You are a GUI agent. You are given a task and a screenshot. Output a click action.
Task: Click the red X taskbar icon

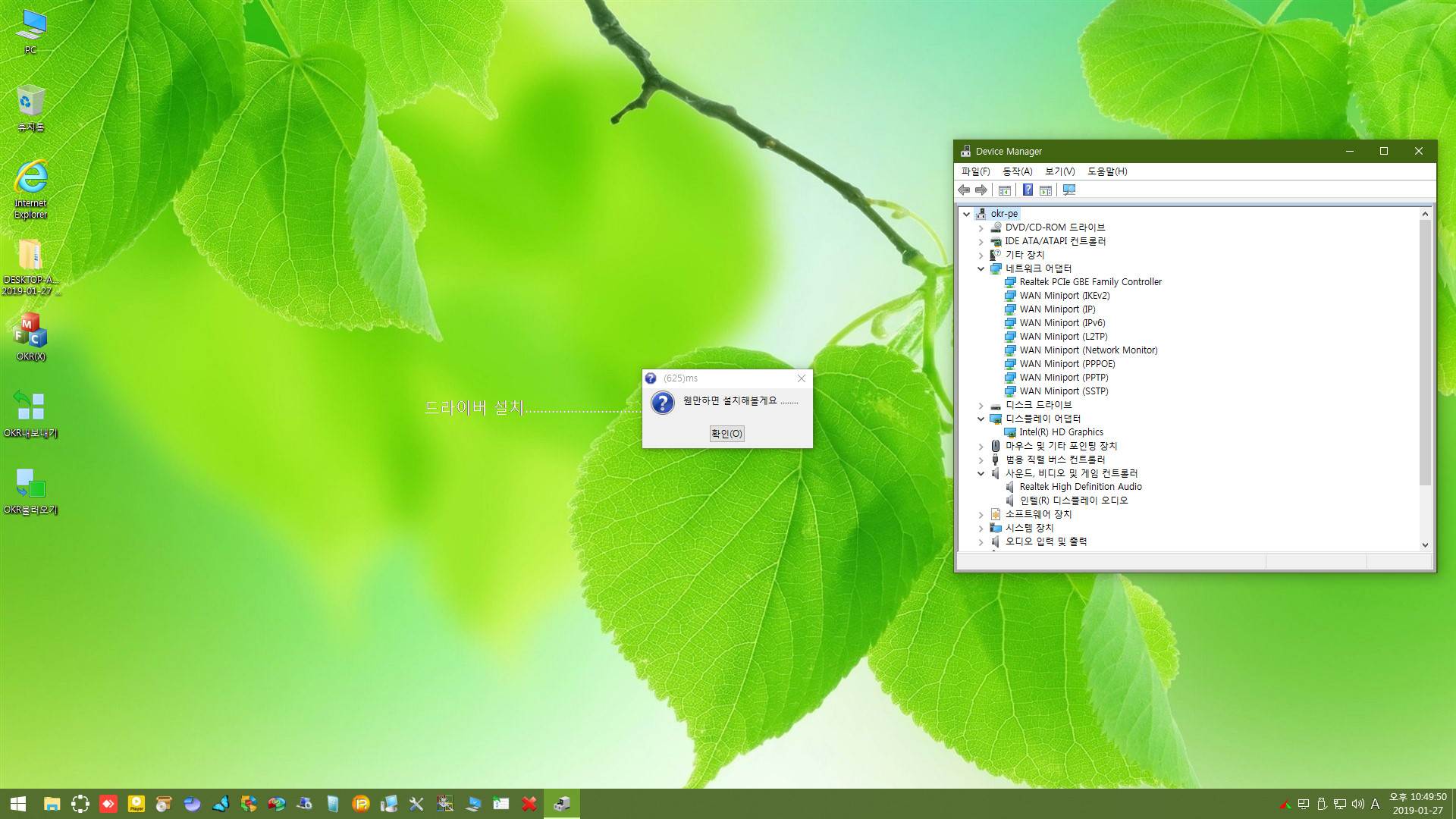click(x=529, y=804)
